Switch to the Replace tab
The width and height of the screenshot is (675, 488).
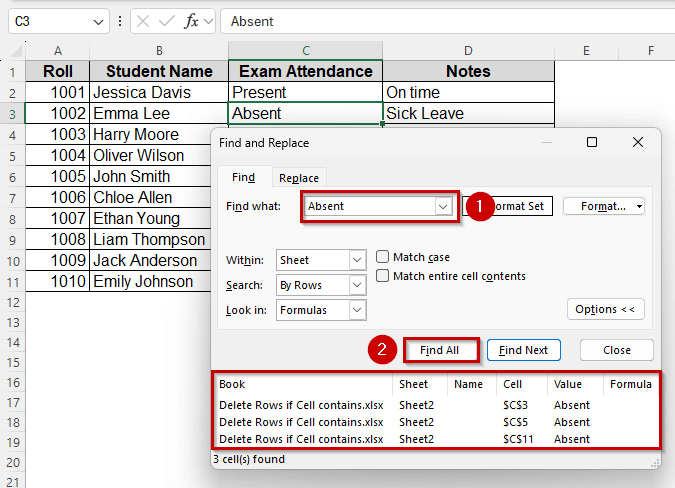tap(299, 178)
